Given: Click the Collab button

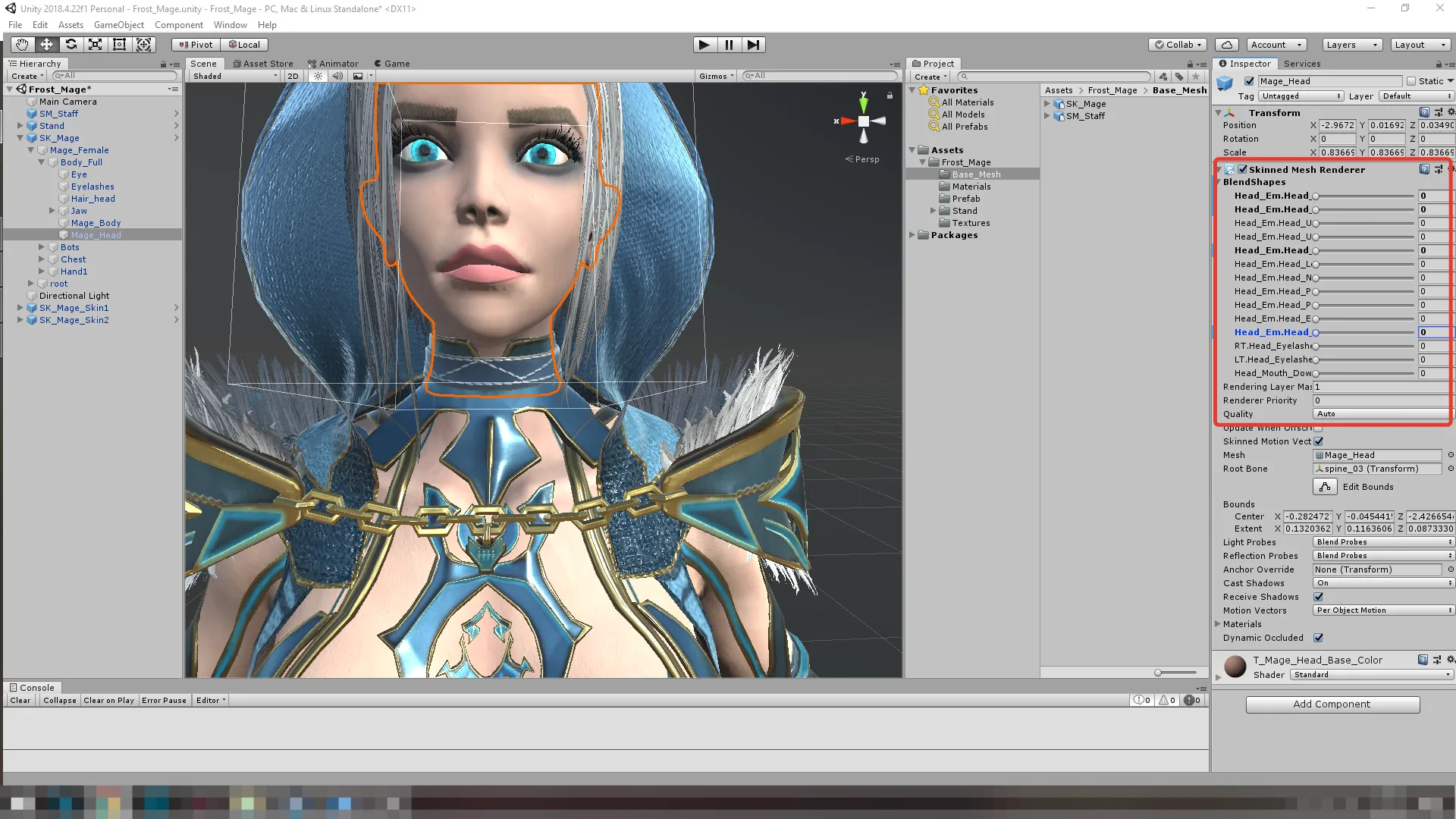Looking at the screenshot, I should point(1178,45).
